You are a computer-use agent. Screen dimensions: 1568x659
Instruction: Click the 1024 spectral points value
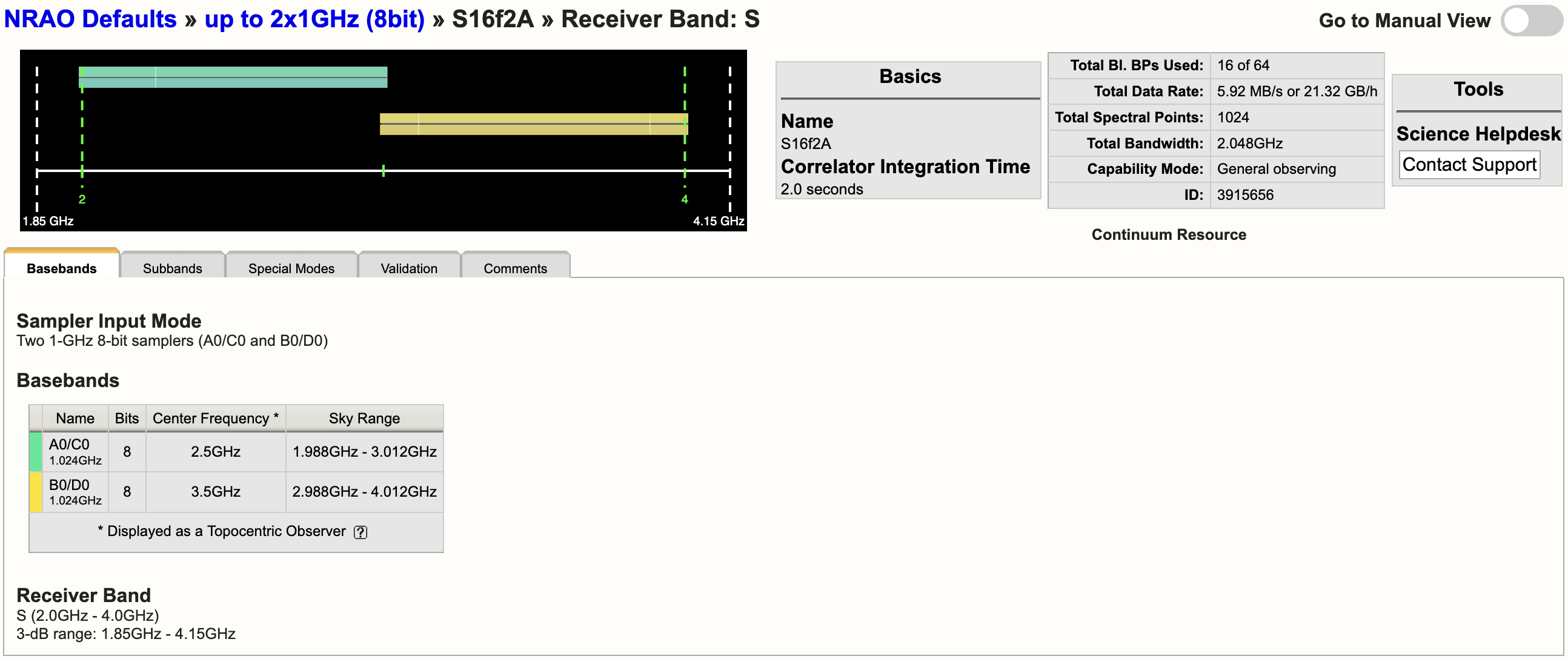[1232, 117]
